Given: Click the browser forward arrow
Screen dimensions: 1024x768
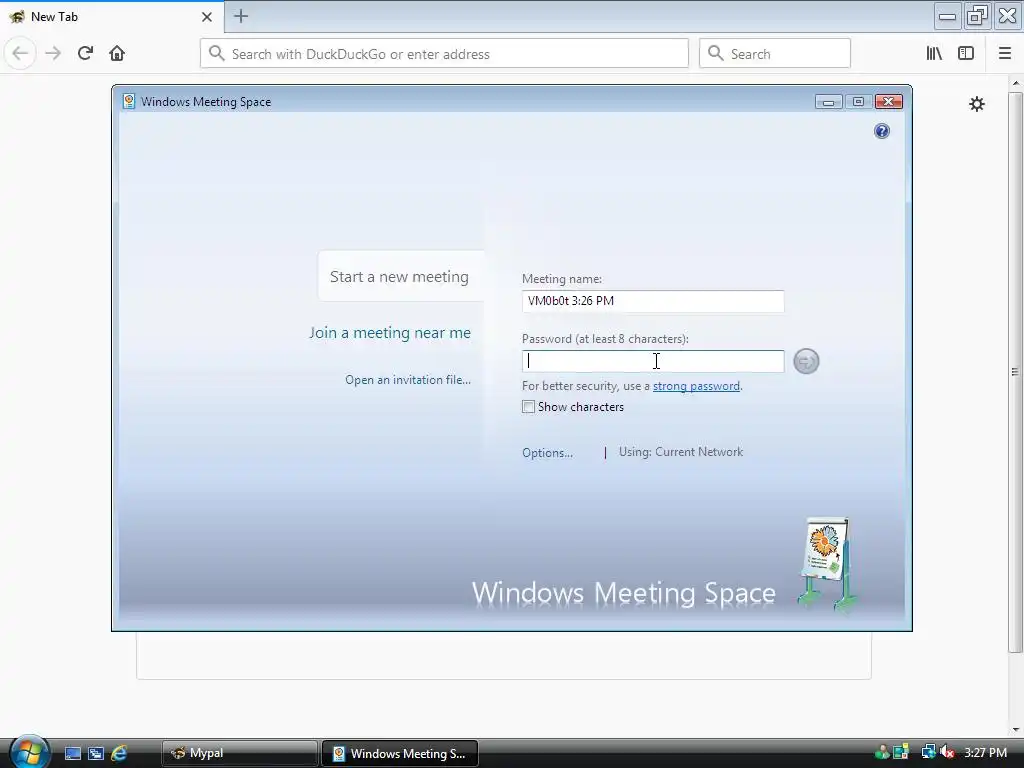Looking at the screenshot, I should pos(53,54).
